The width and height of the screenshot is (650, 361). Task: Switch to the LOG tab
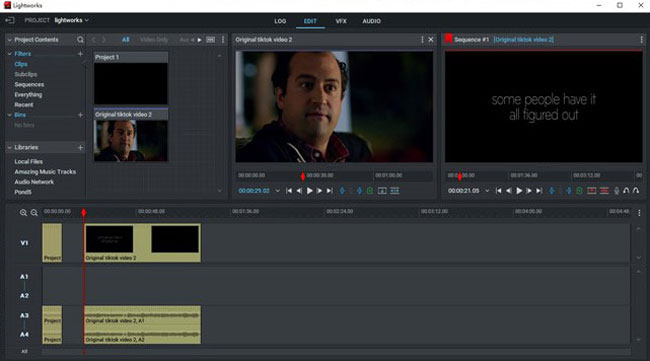280,21
